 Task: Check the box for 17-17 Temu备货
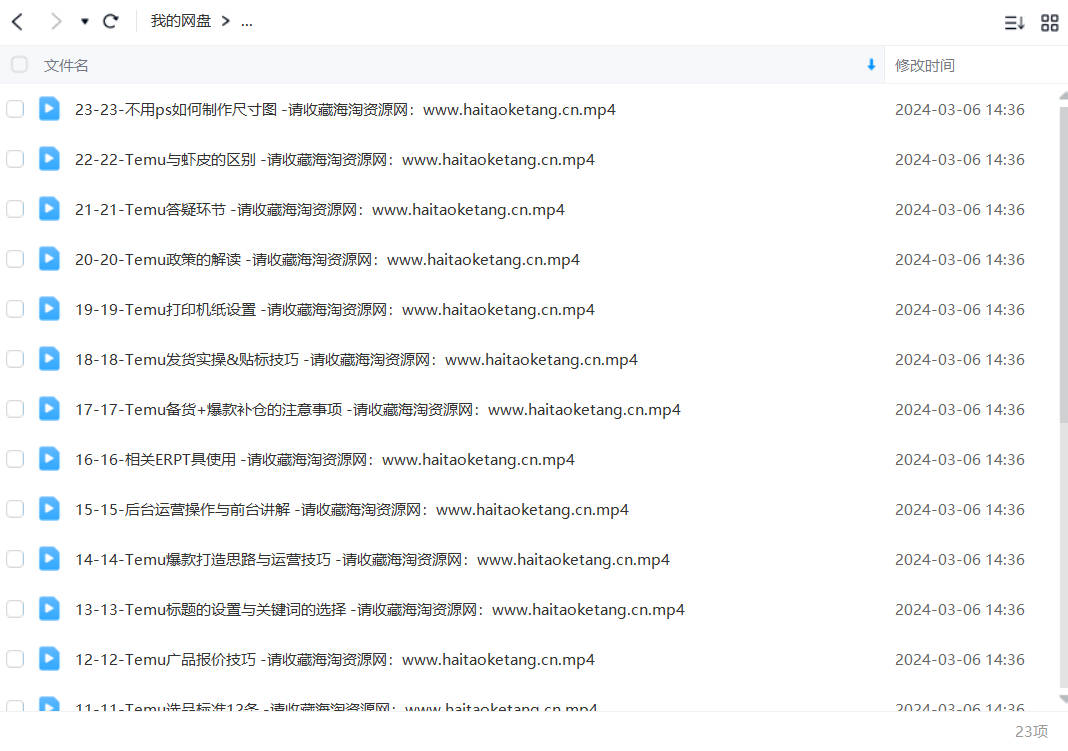(15, 409)
